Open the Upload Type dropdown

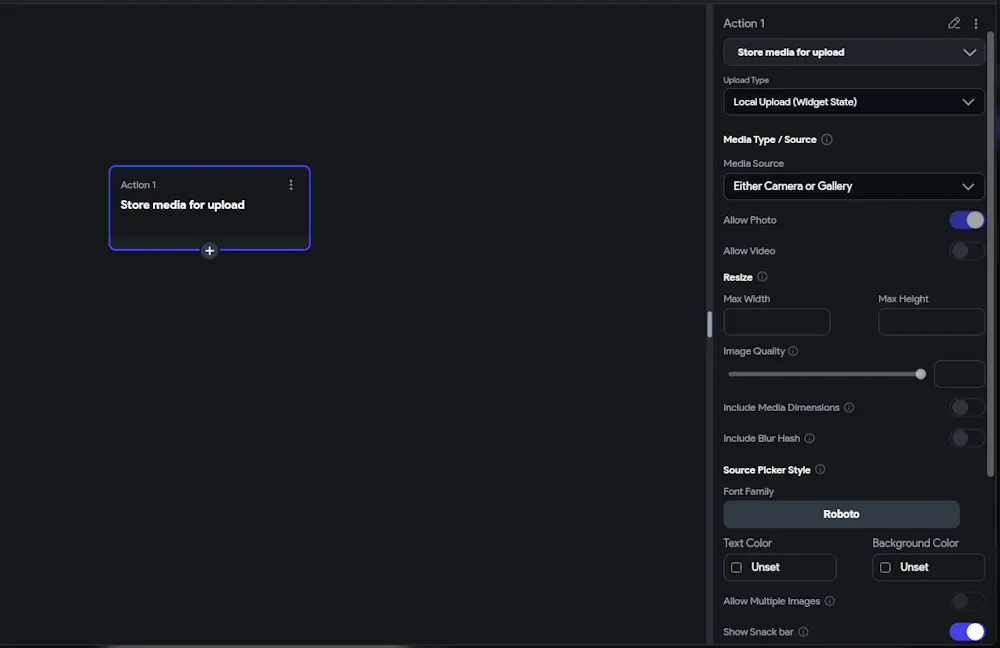point(854,102)
